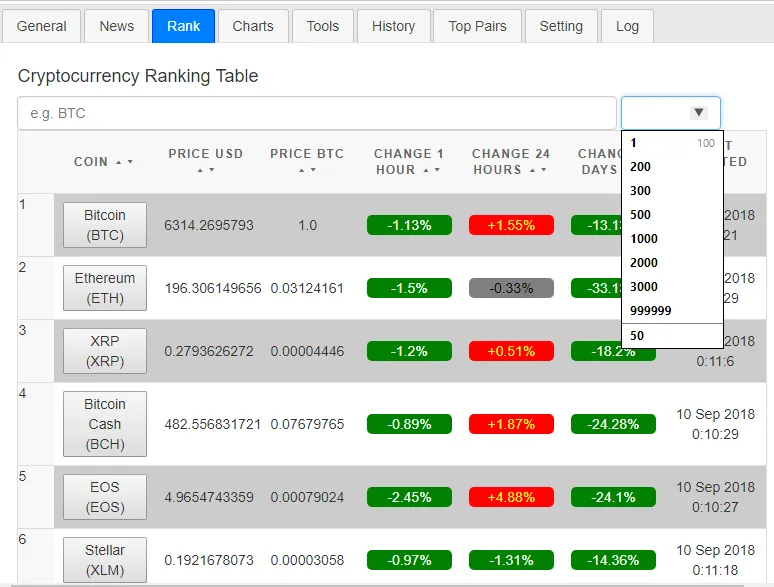Screen dimensions: 774x587
Task: Click EOS -24.1% weekly badge
Action: [x=614, y=497]
